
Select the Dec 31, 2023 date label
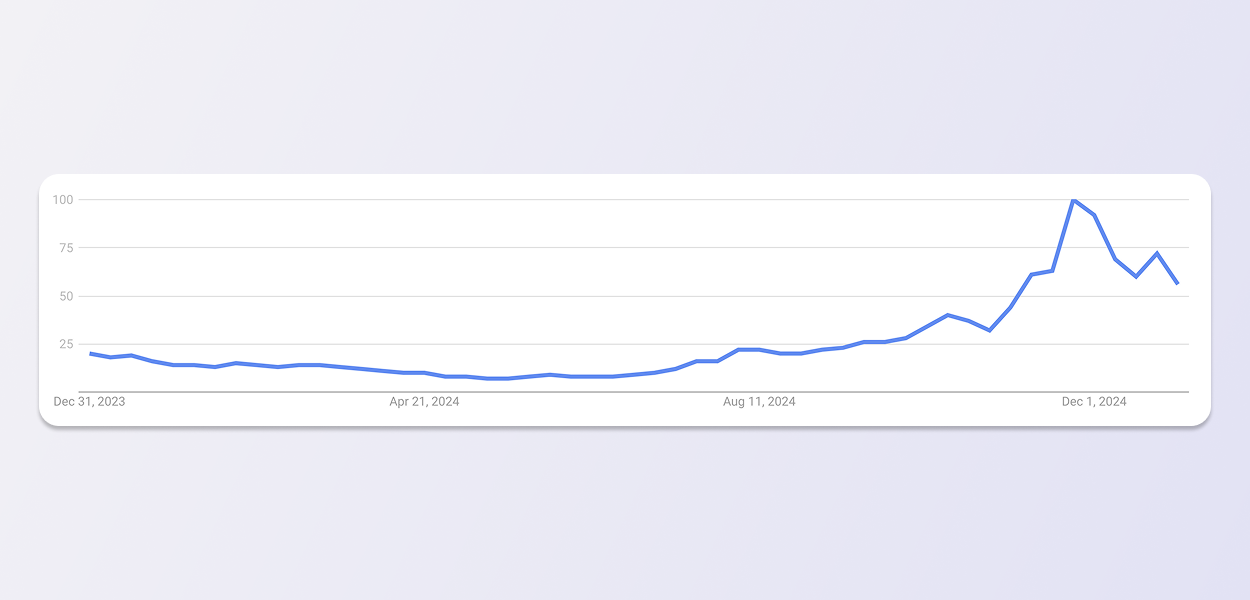[89, 402]
